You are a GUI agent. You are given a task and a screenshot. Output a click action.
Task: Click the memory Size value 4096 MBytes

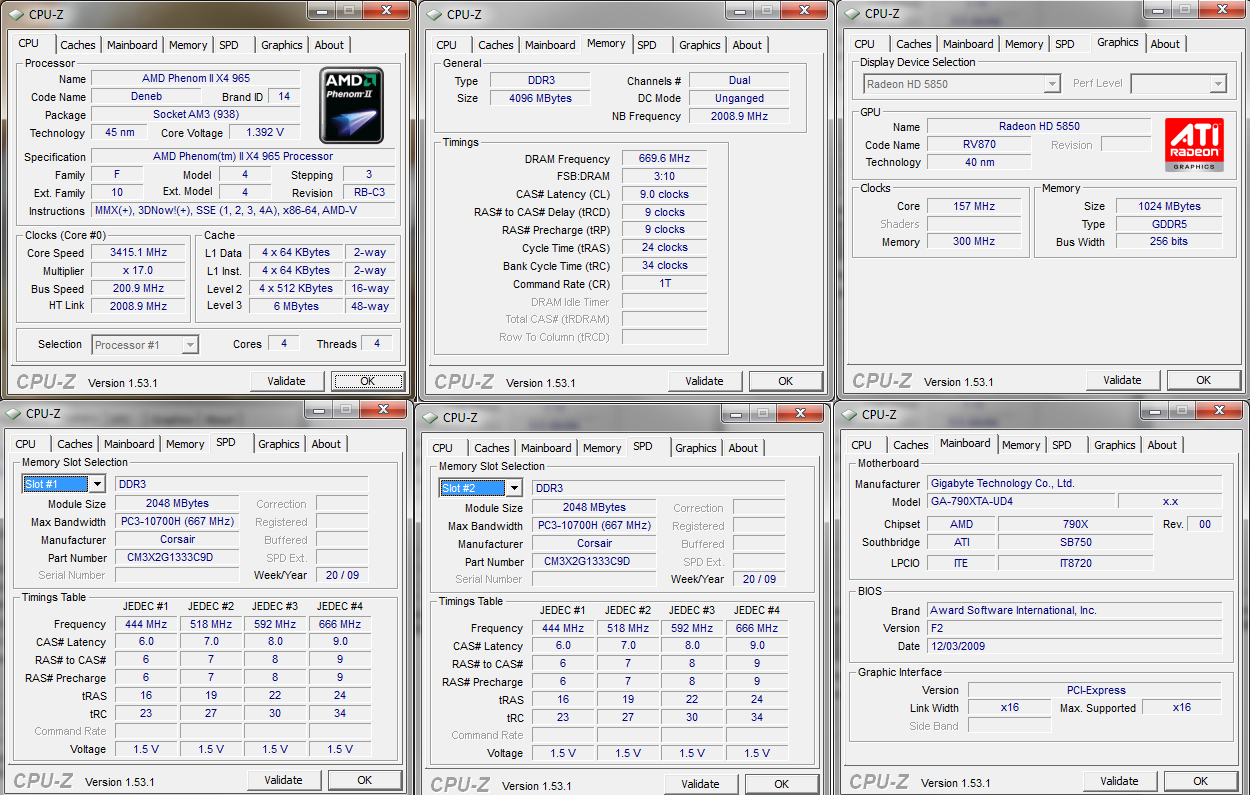click(541, 99)
